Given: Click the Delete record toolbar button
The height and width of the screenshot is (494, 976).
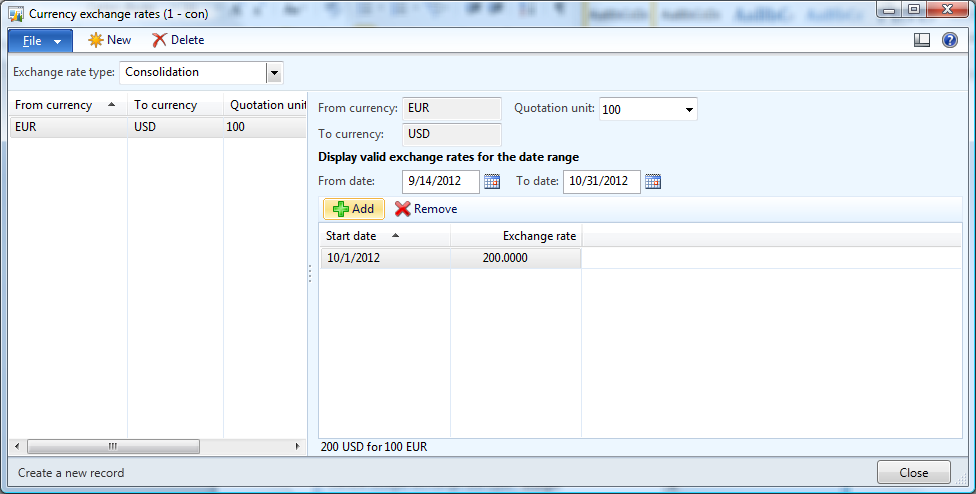Looking at the screenshot, I should click(177, 40).
